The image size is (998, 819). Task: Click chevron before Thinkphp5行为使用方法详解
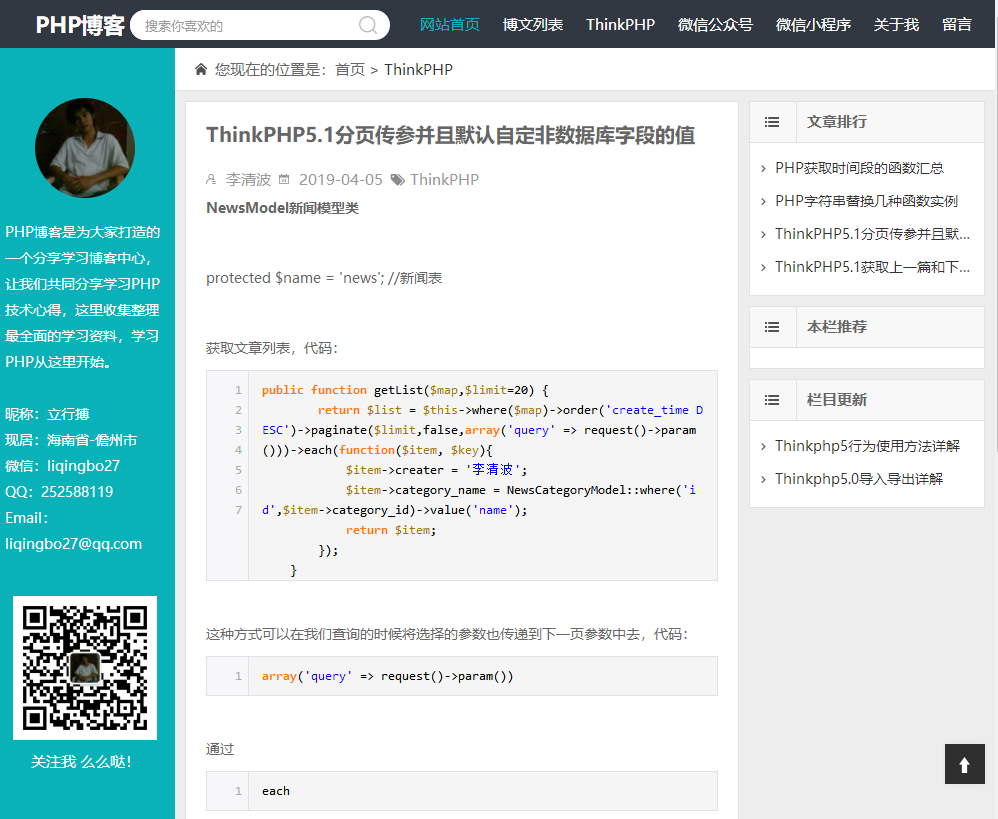coord(763,447)
